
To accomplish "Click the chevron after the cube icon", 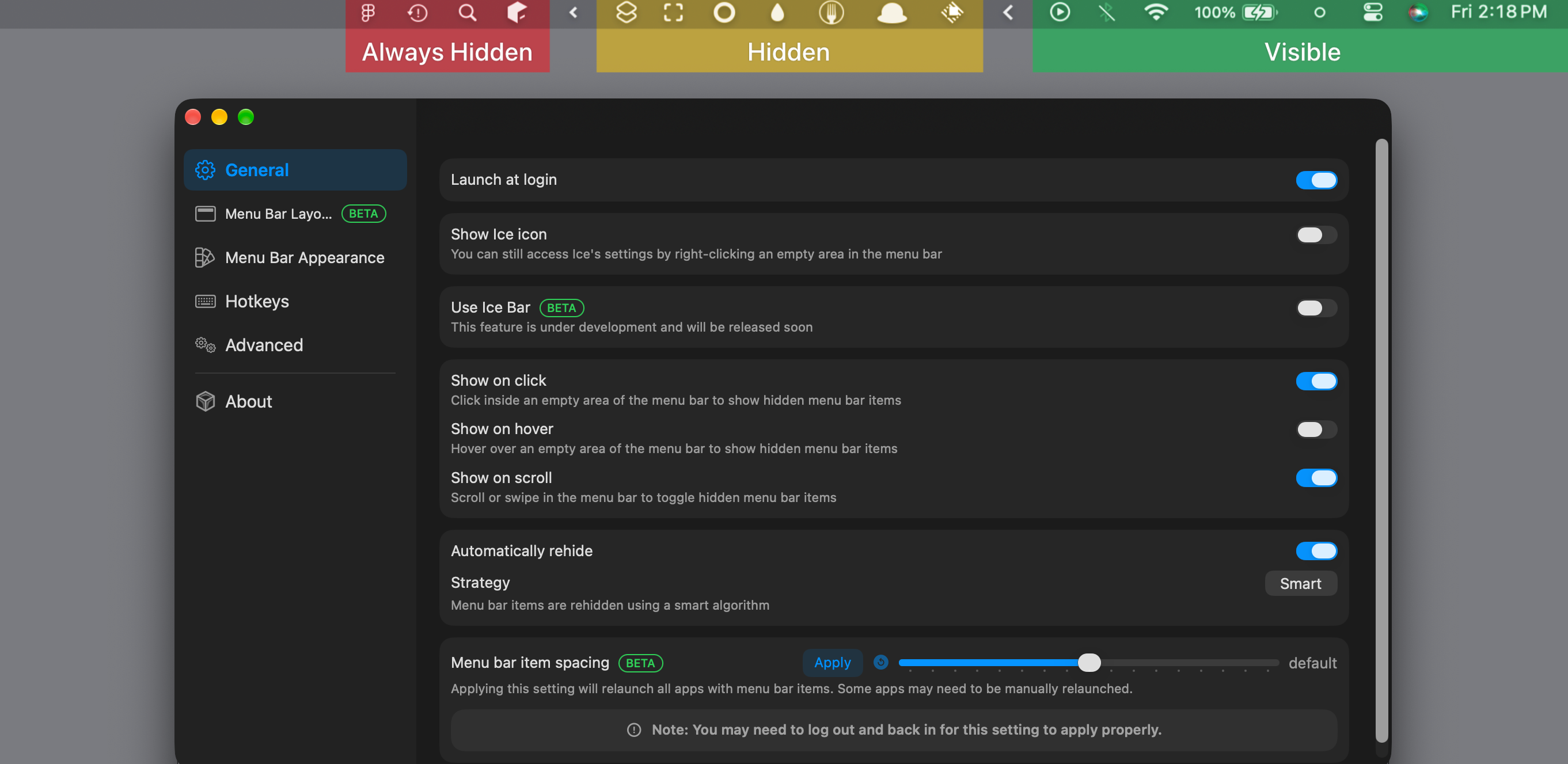I will [574, 12].
